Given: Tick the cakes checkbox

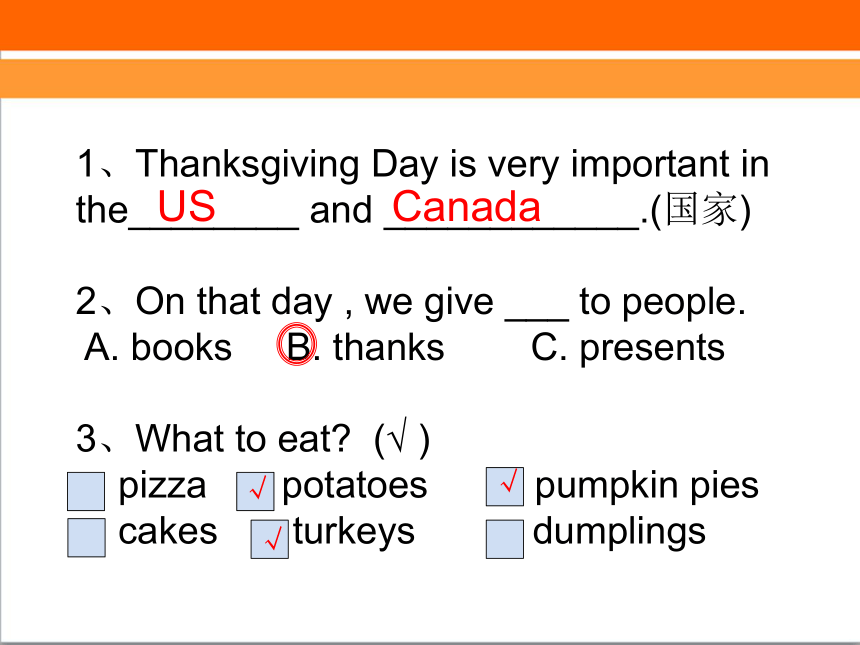Looking at the screenshot, I should pyautogui.click(x=86, y=538).
